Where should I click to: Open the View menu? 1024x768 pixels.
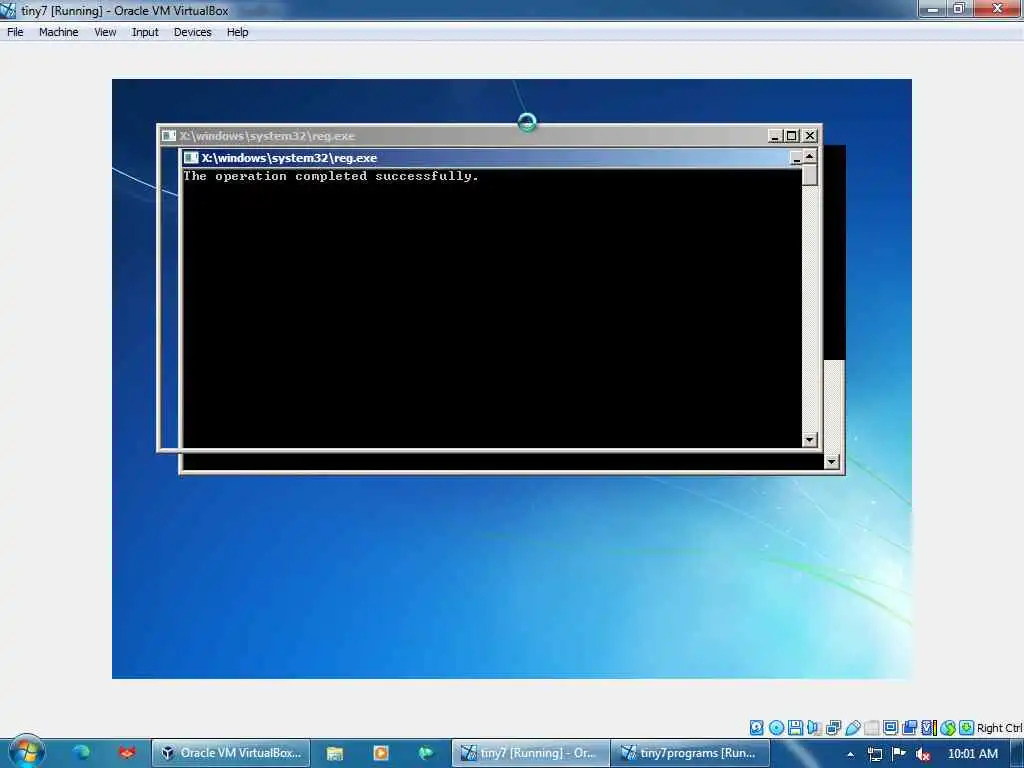click(105, 32)
